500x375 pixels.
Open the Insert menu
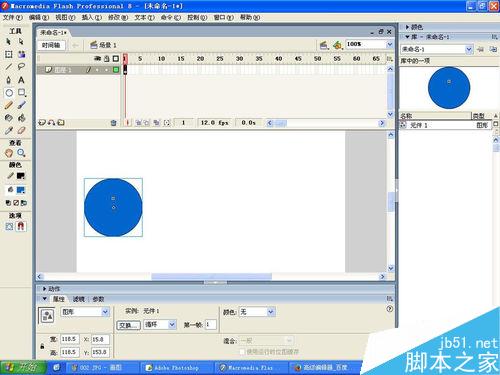[92, 17]
